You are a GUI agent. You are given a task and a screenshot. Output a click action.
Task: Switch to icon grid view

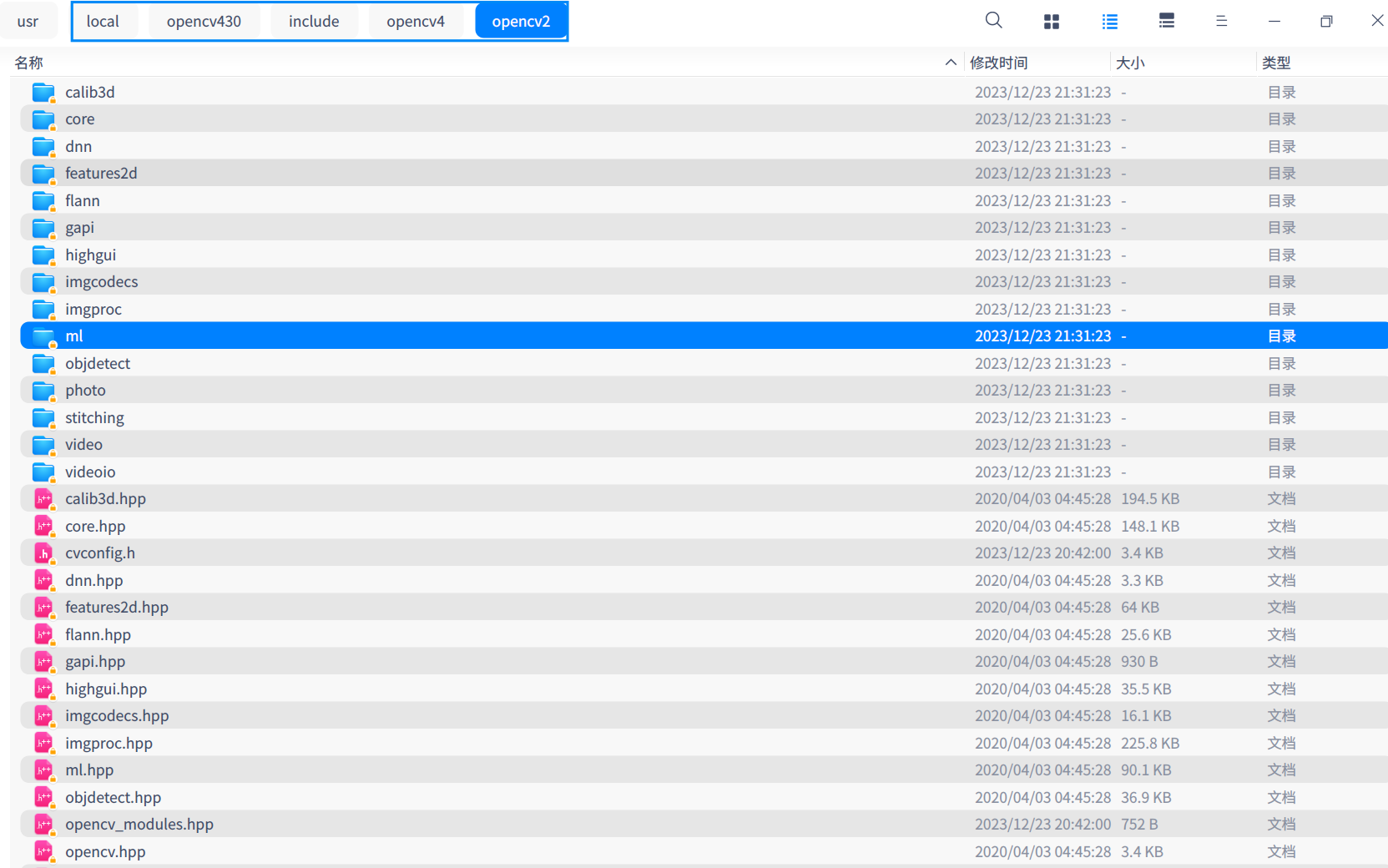(1052, 22)
